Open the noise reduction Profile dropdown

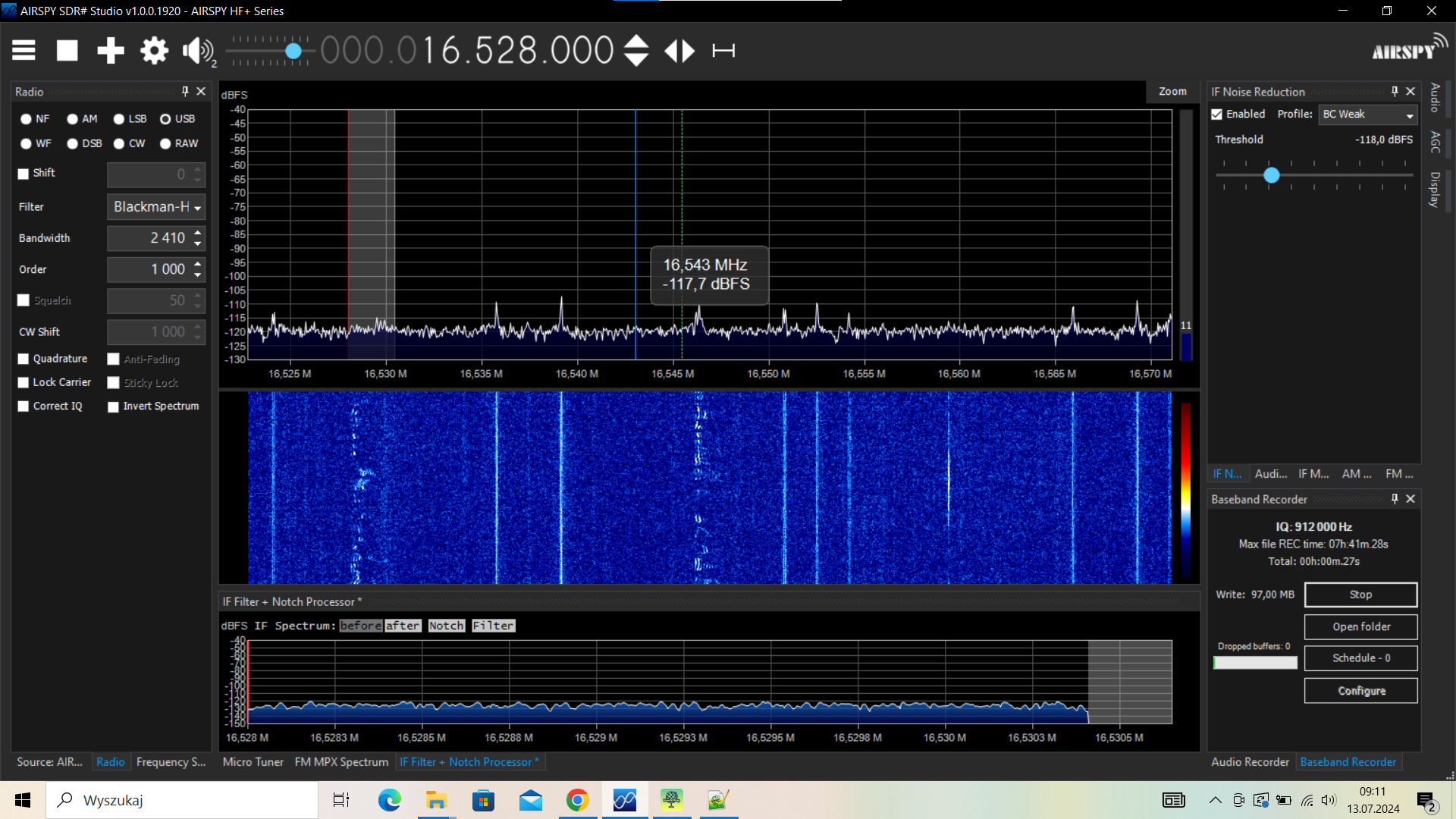(x=1368, y=115)
